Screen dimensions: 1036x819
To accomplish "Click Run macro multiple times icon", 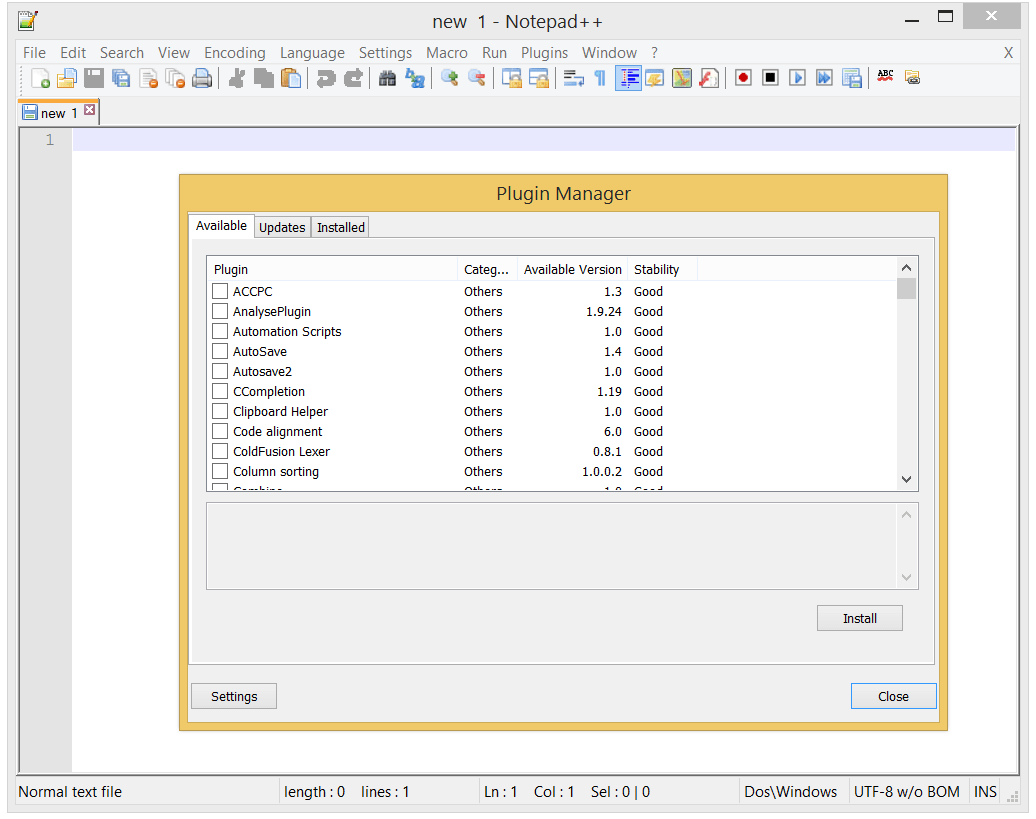I will (x=825, y=78).
